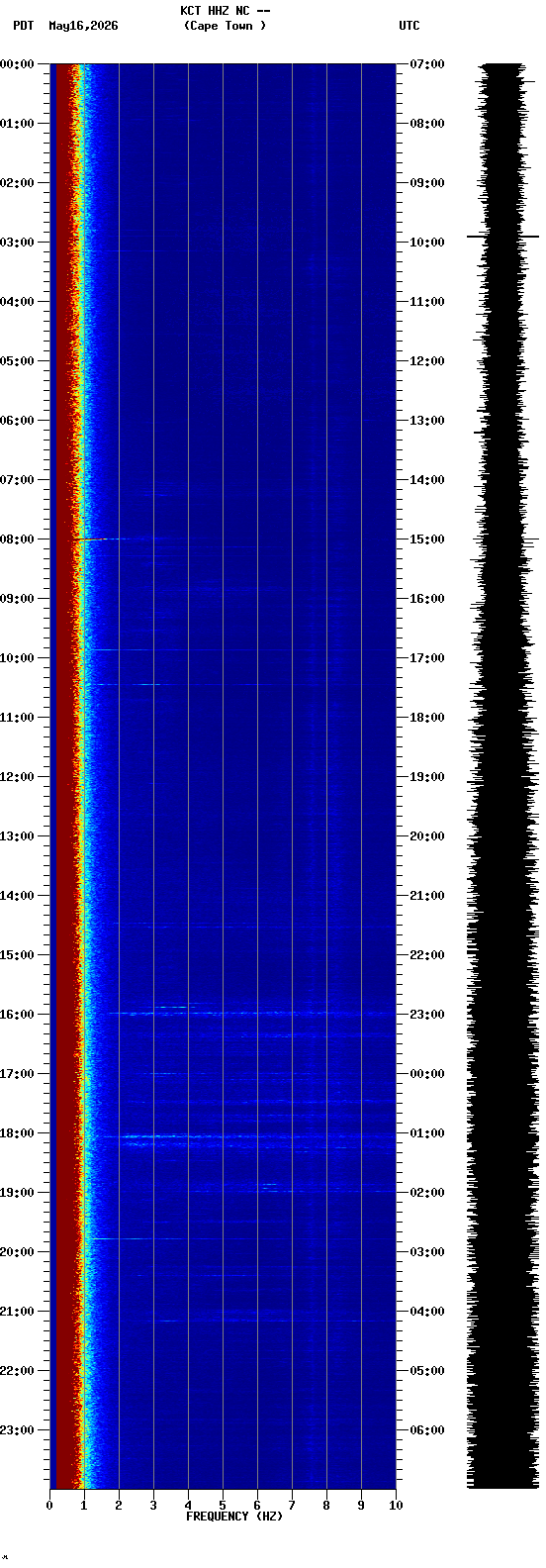
Task: Click the station title 'KCT HHZ NC --'
Action: point(225,11)
